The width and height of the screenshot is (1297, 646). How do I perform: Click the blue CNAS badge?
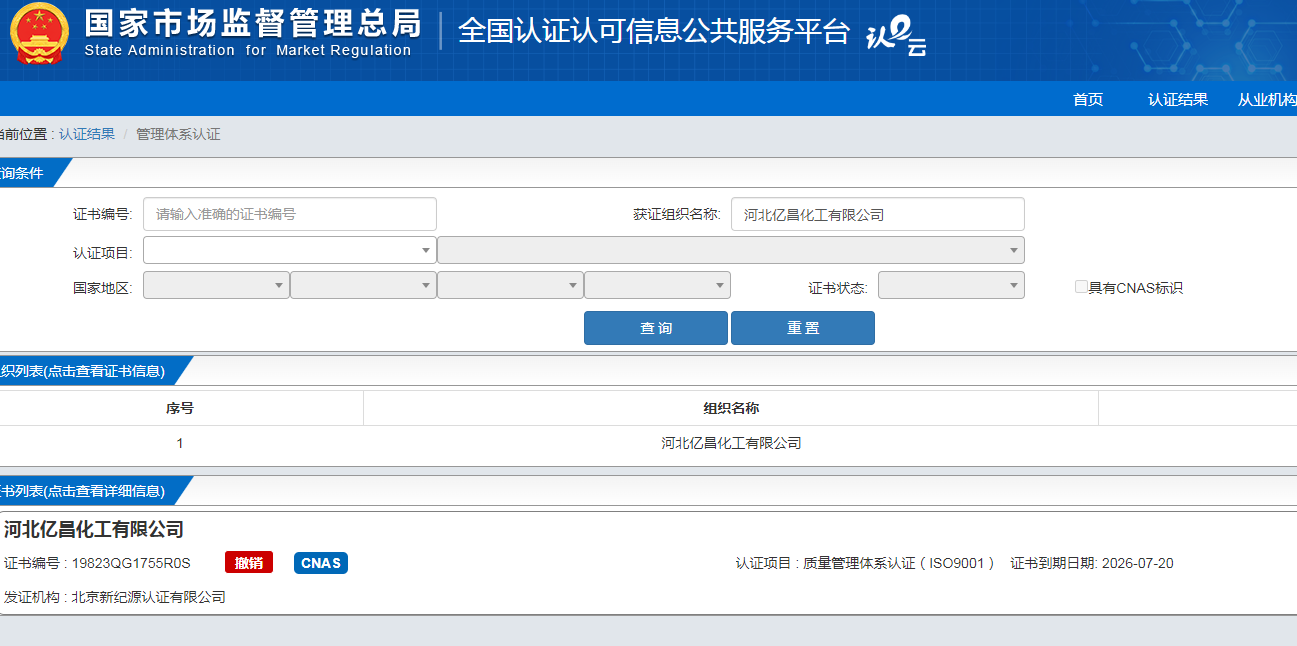click(321, 563)
